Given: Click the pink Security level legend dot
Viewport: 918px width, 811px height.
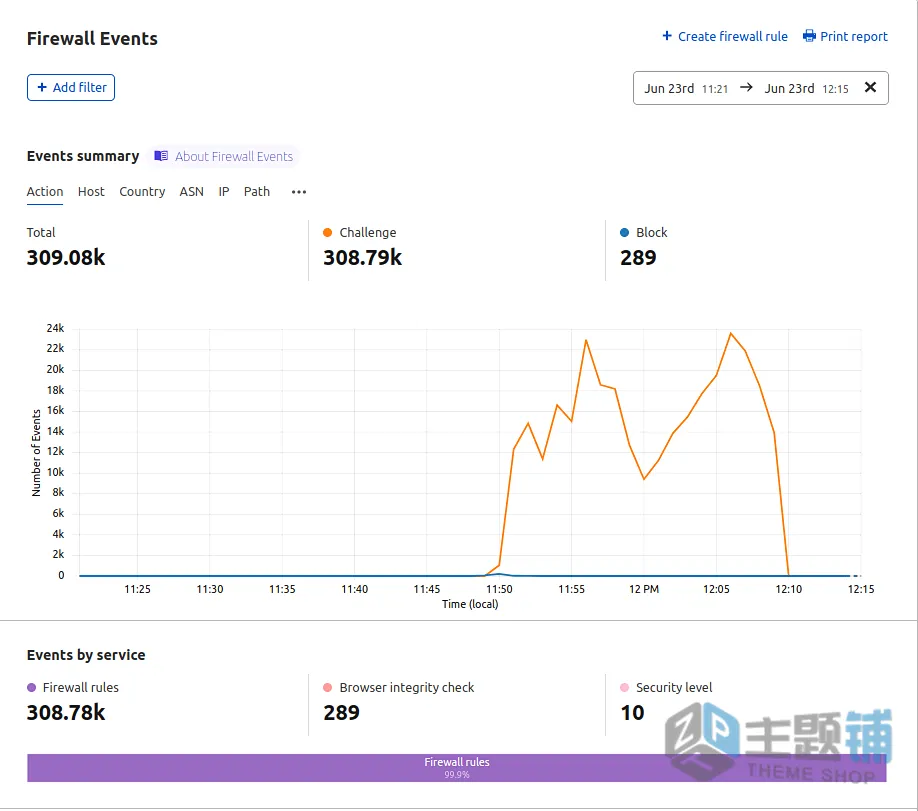Looking at the screenshot, I should click(625, 687).
